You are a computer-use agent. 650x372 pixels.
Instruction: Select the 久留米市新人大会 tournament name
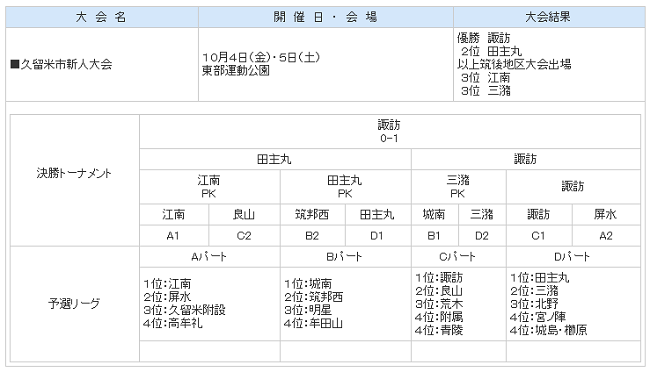coord(61,64)
